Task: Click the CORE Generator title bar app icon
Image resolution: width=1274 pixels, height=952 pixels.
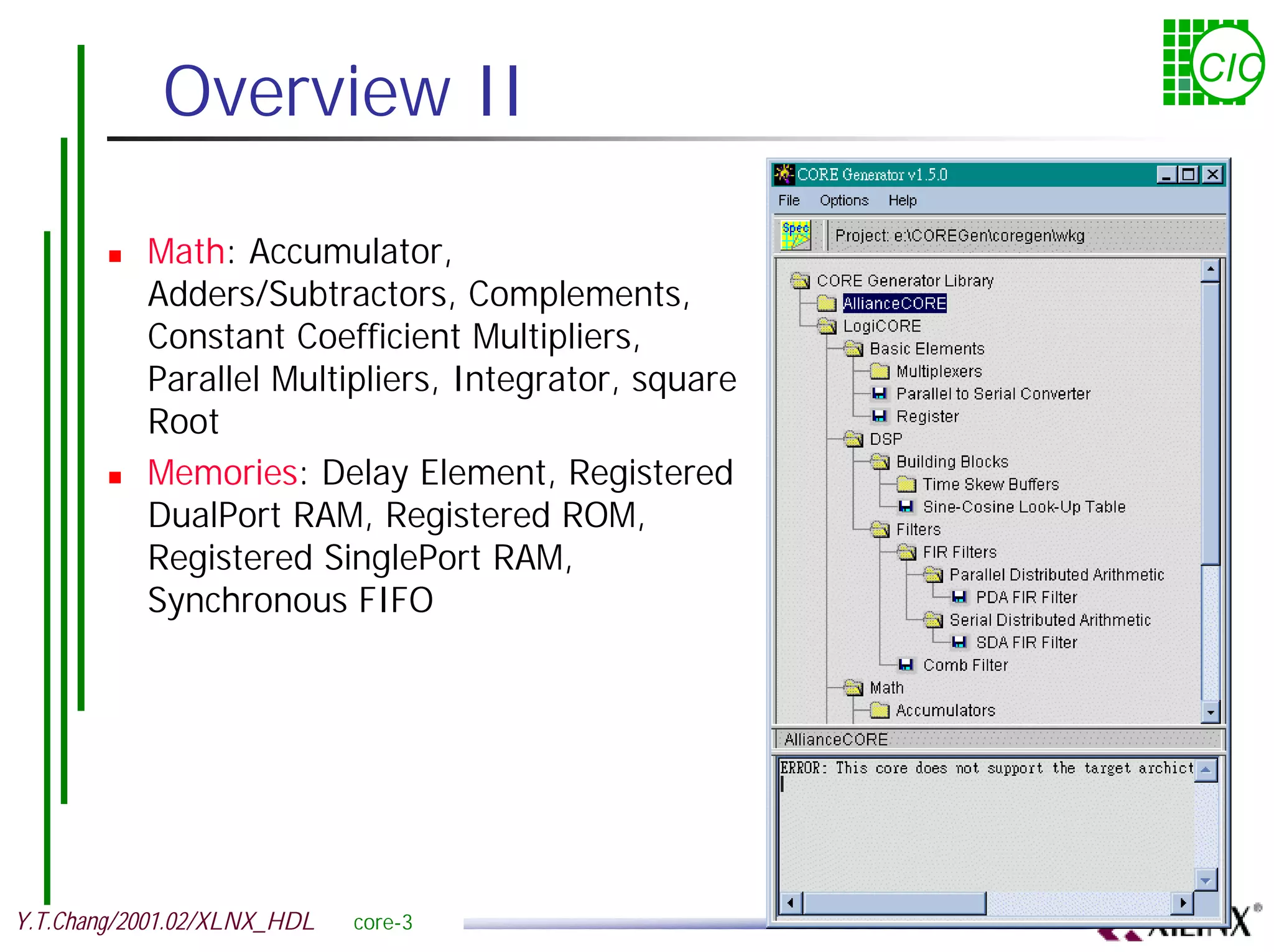Action: point(784,174)
